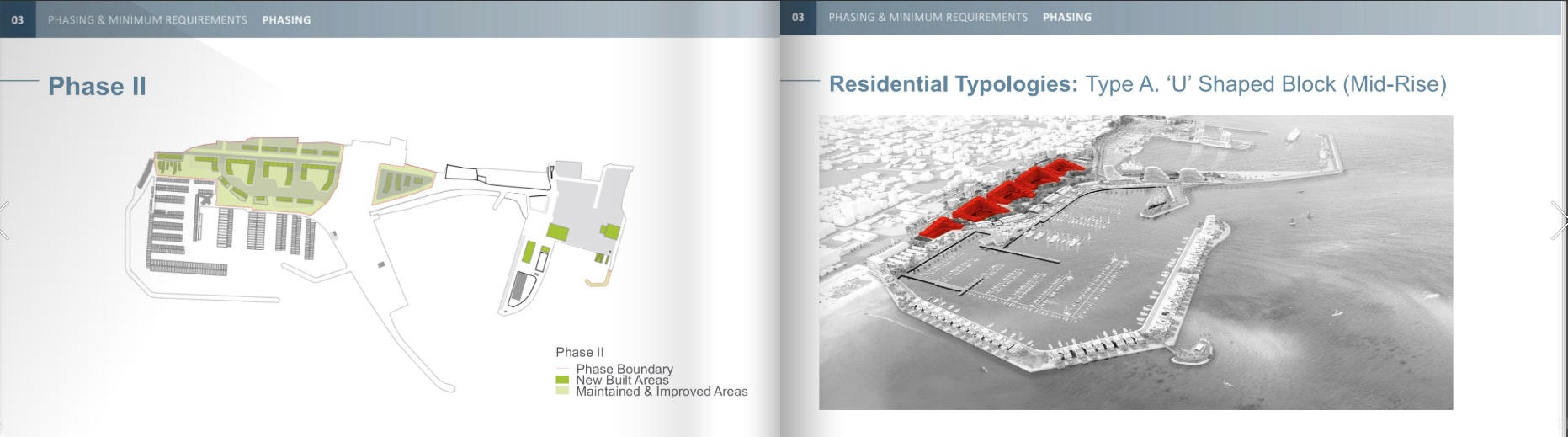Click the Maintained & Improved Areas legend label
Image resolution: width=1568 pixels, height=437 pixels.
click(662, 392)
